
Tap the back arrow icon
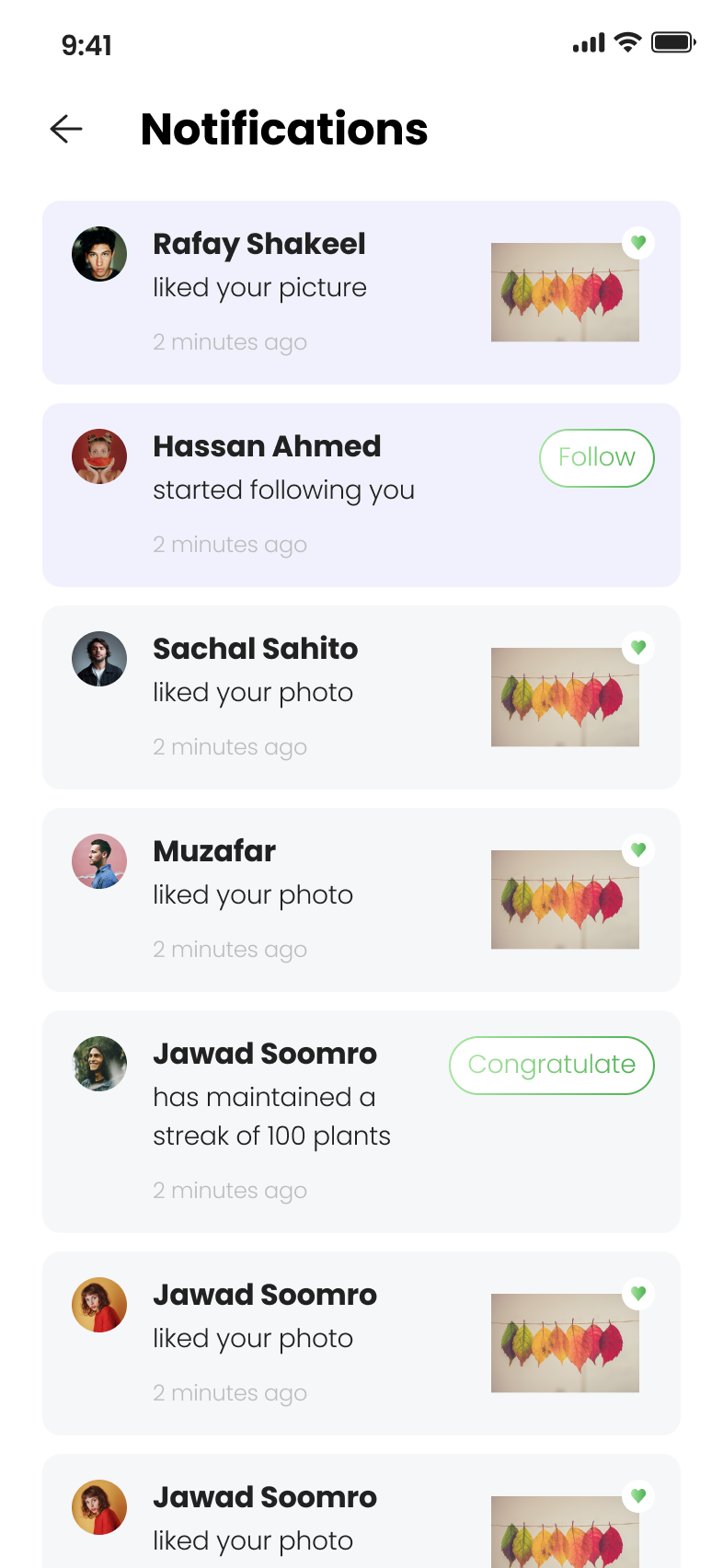coord(66,129)
